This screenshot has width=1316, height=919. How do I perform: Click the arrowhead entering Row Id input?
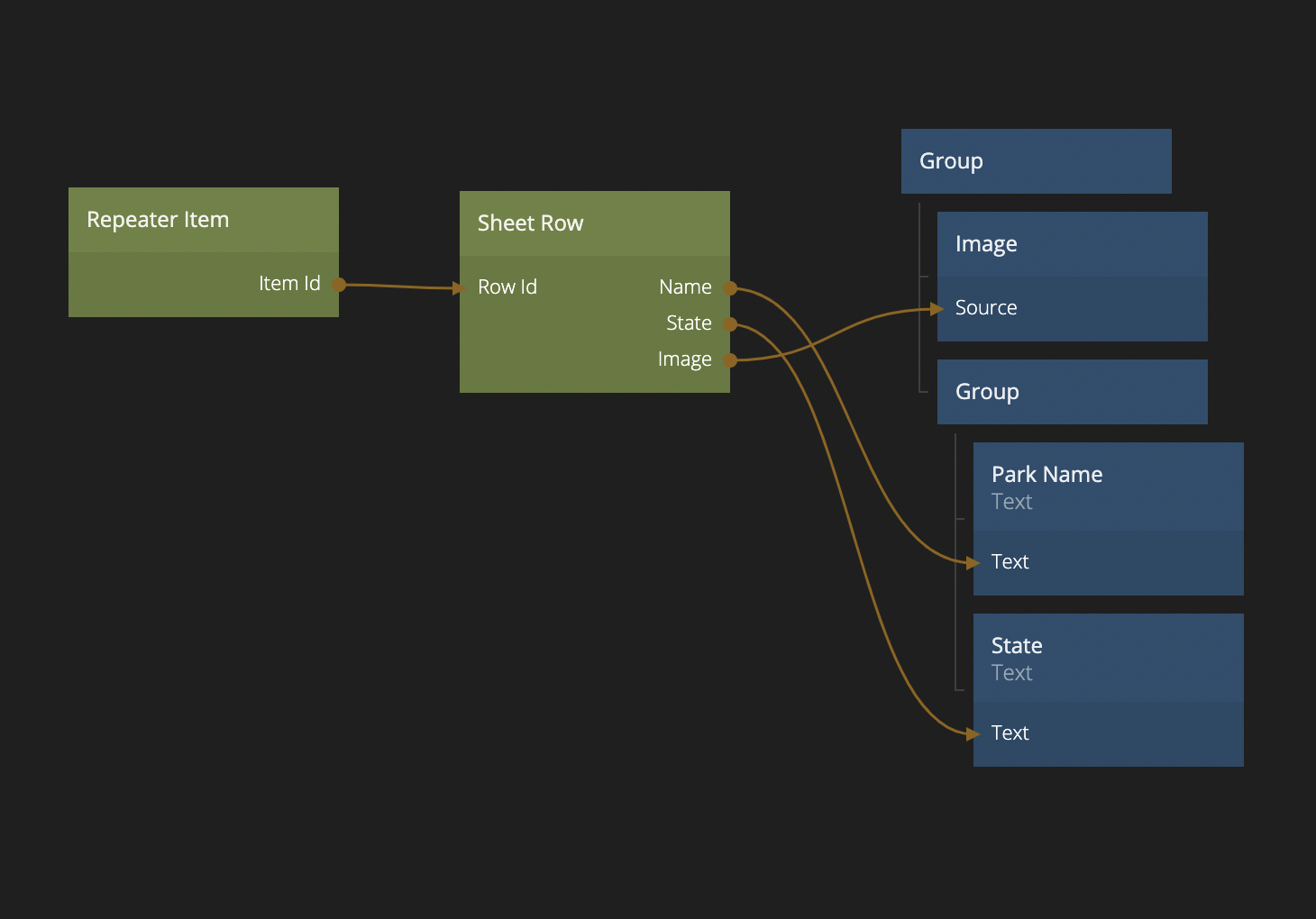click(458, 288)
